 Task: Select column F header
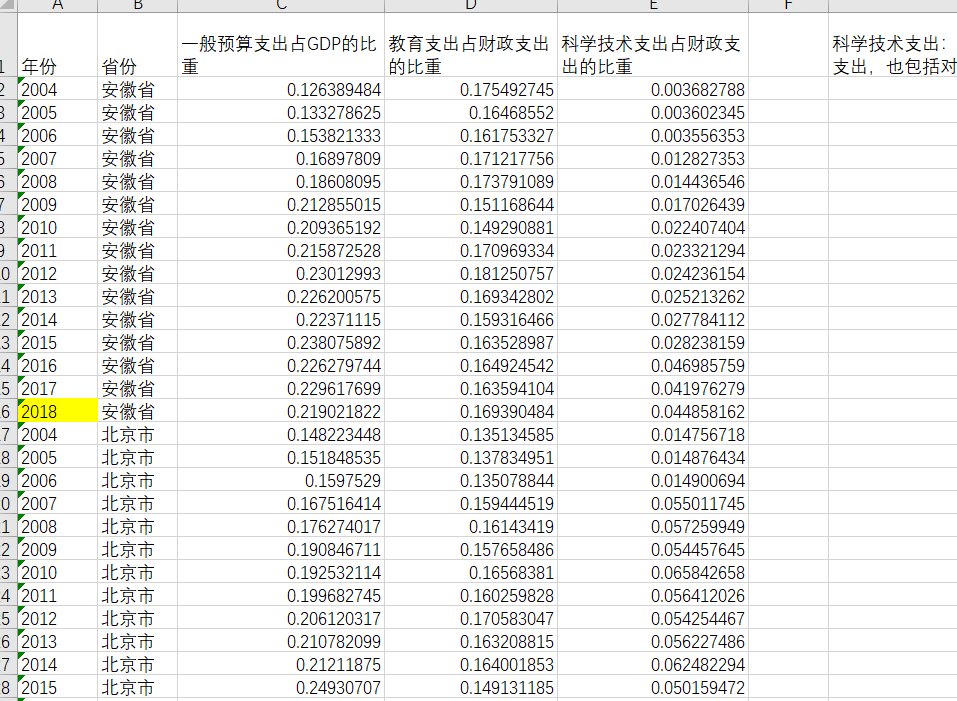[x=788, y=5]
